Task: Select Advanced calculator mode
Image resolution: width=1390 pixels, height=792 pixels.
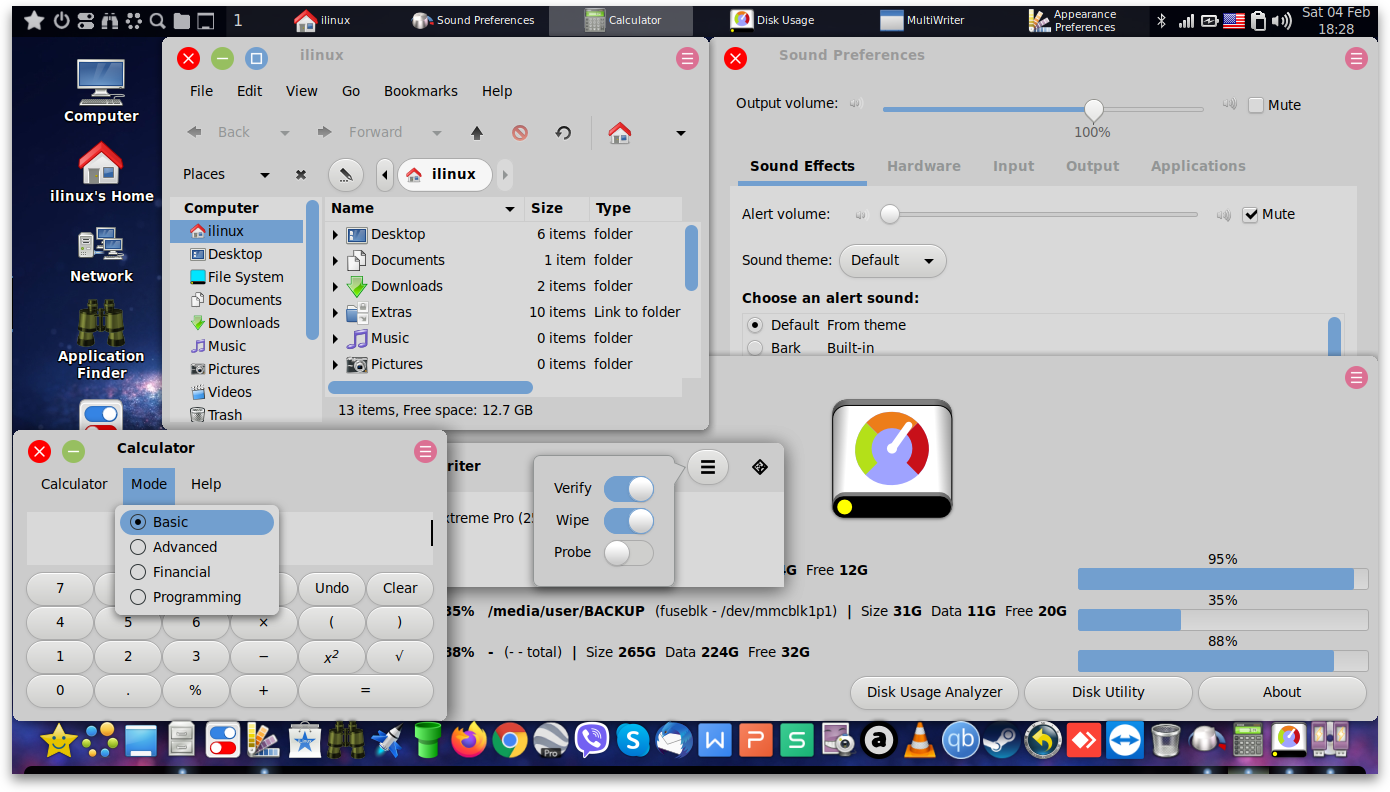Action: (x=196, y=547)
